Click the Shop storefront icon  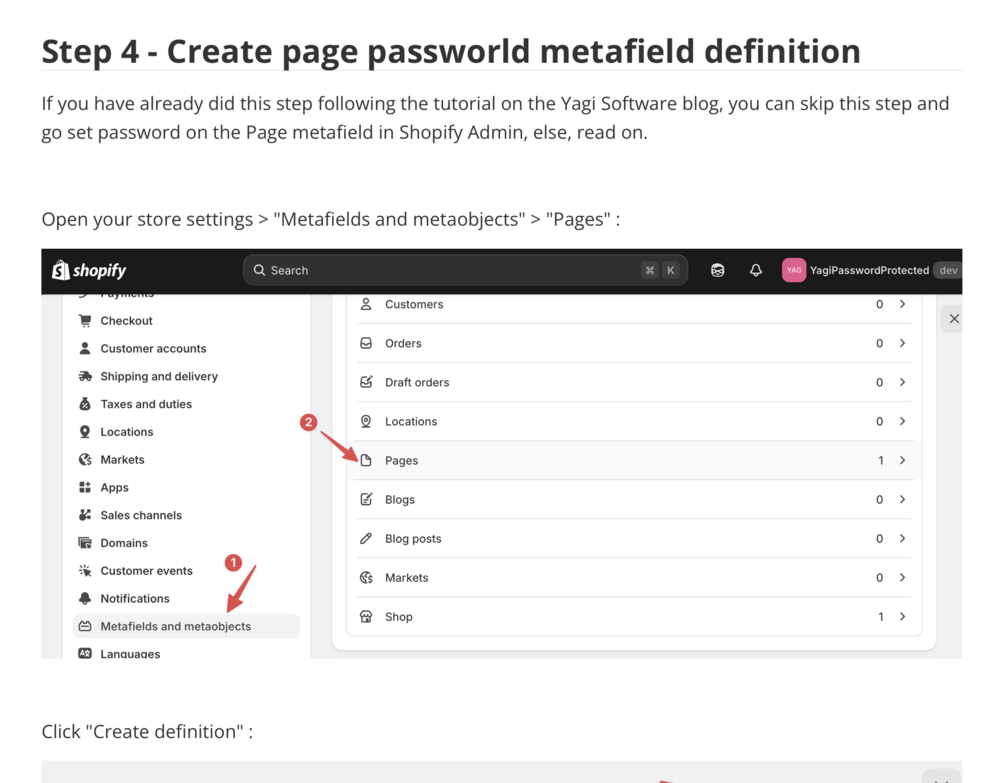click(x=366, y=617)
